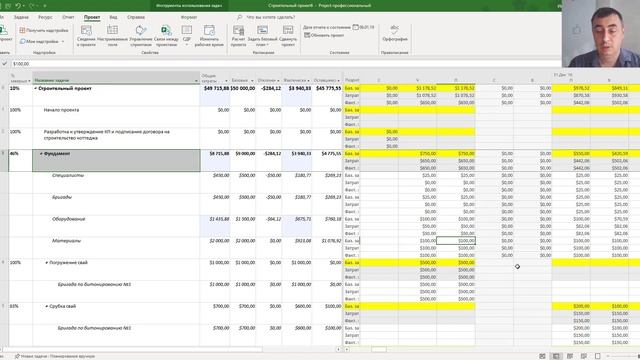Click Move Project (Сдвинуть проект)

point(288,36)
